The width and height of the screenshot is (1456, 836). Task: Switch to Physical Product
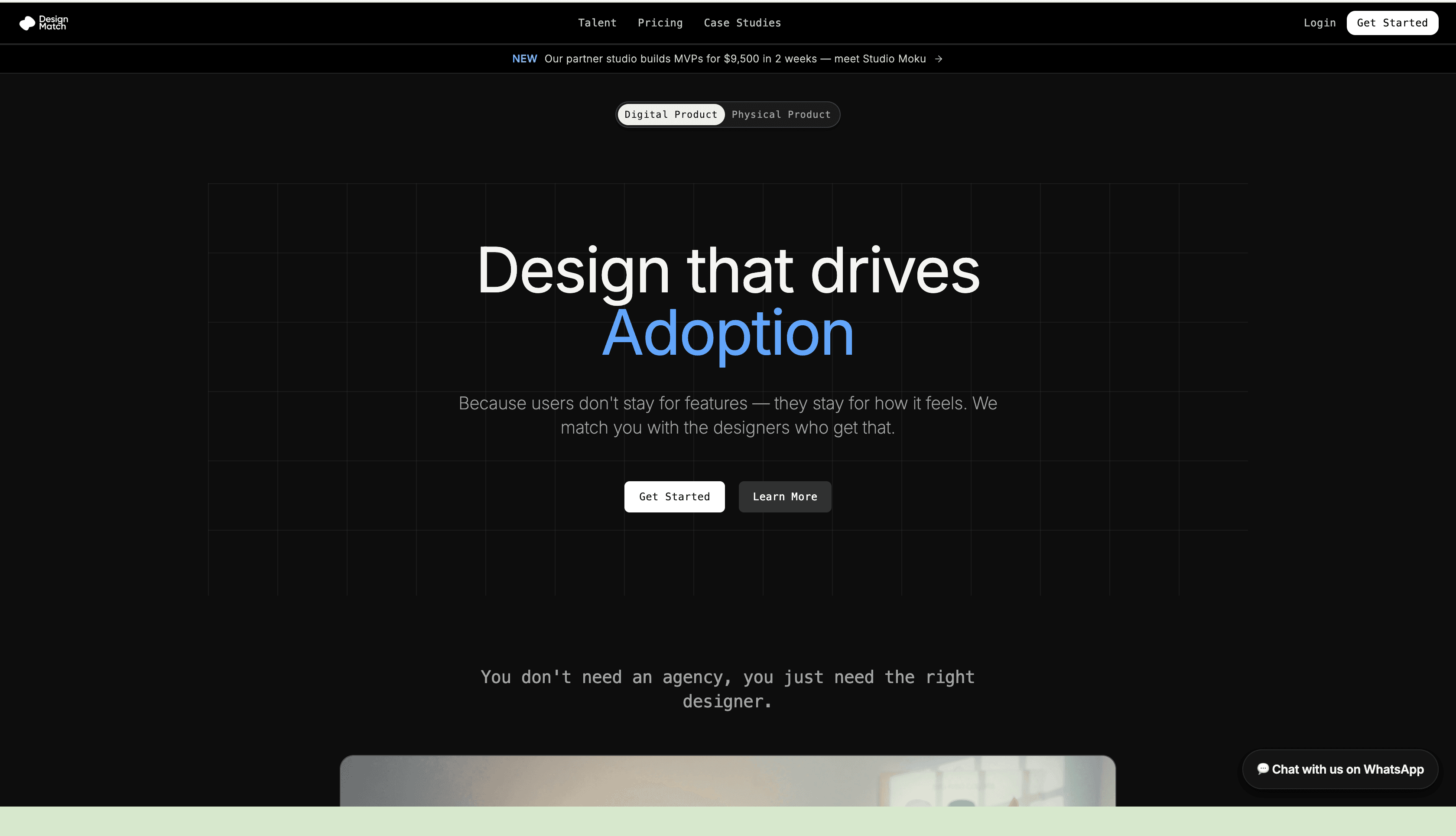click(780, 114)
